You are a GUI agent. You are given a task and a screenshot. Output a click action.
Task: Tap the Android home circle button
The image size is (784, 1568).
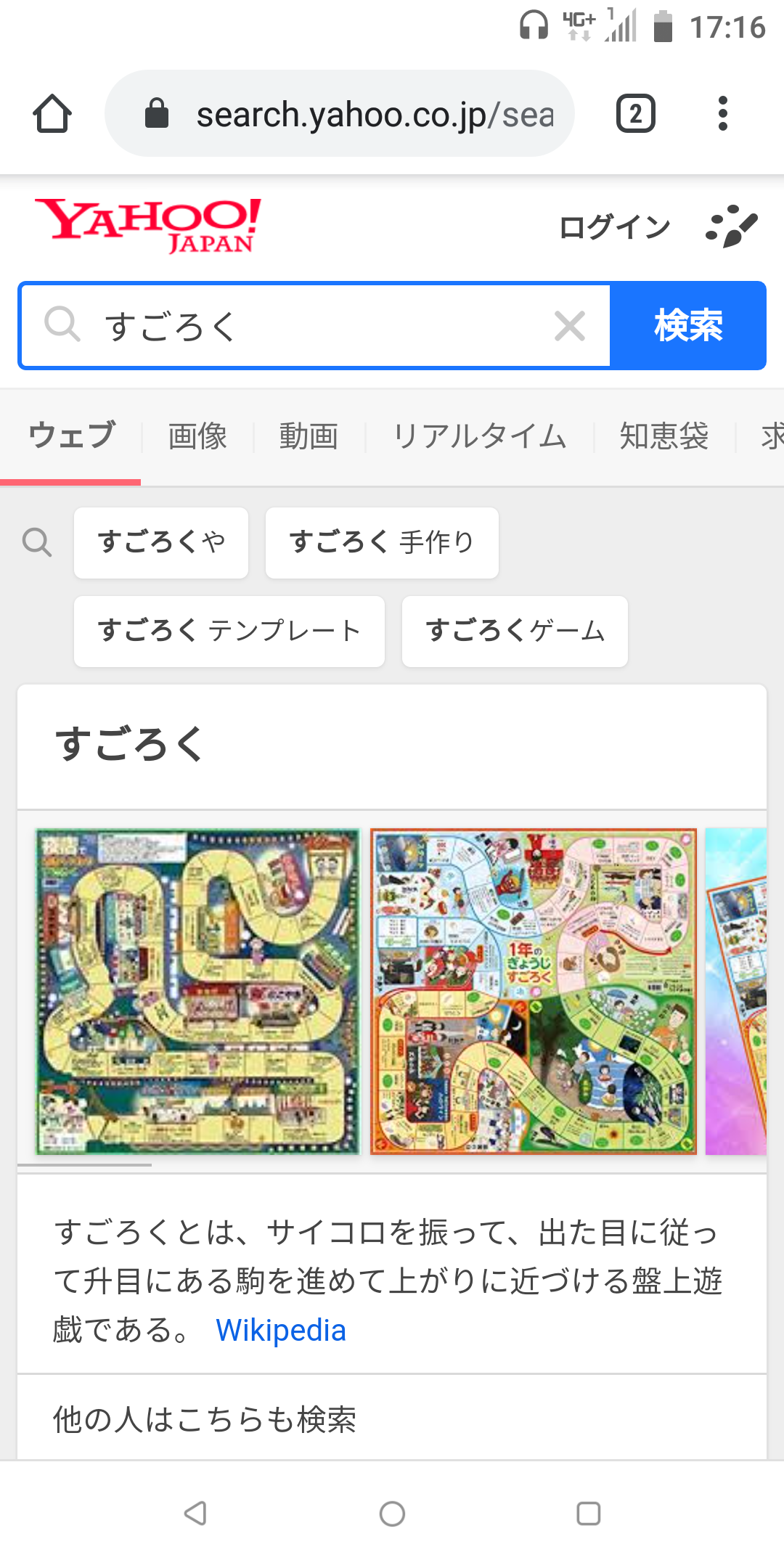coord(392,1514)
